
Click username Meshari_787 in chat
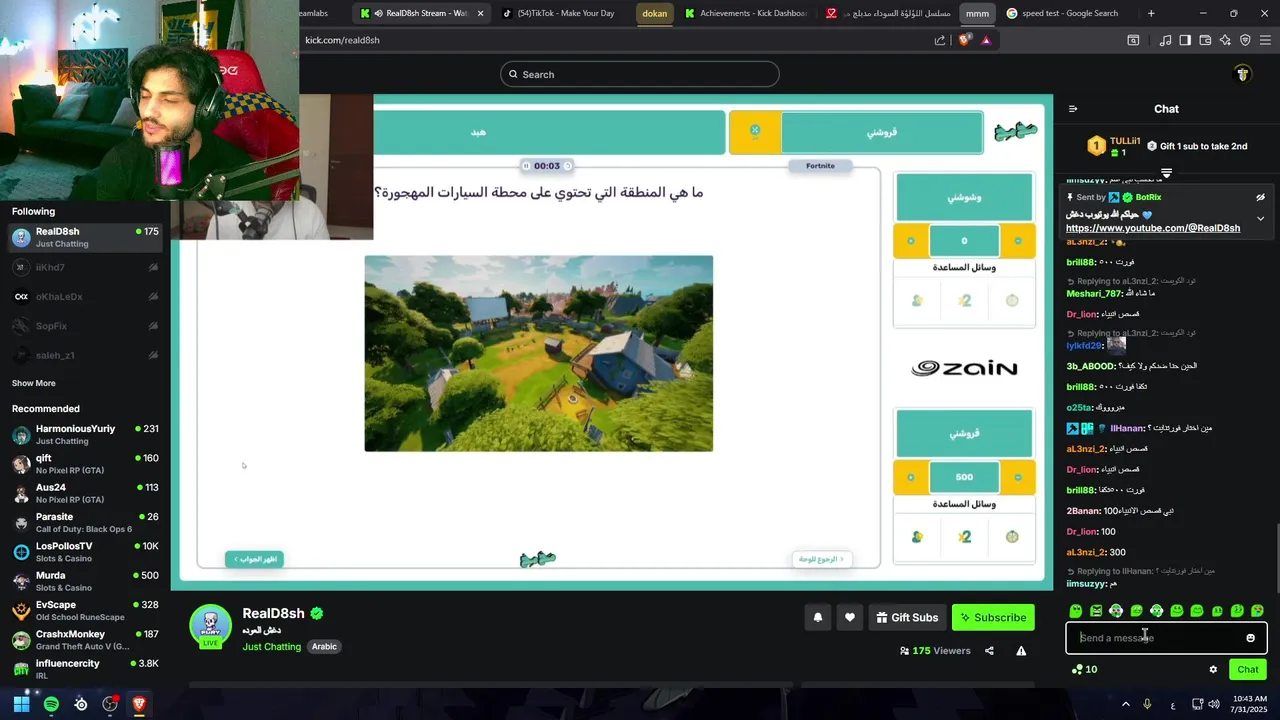[x=1094, y=293]
